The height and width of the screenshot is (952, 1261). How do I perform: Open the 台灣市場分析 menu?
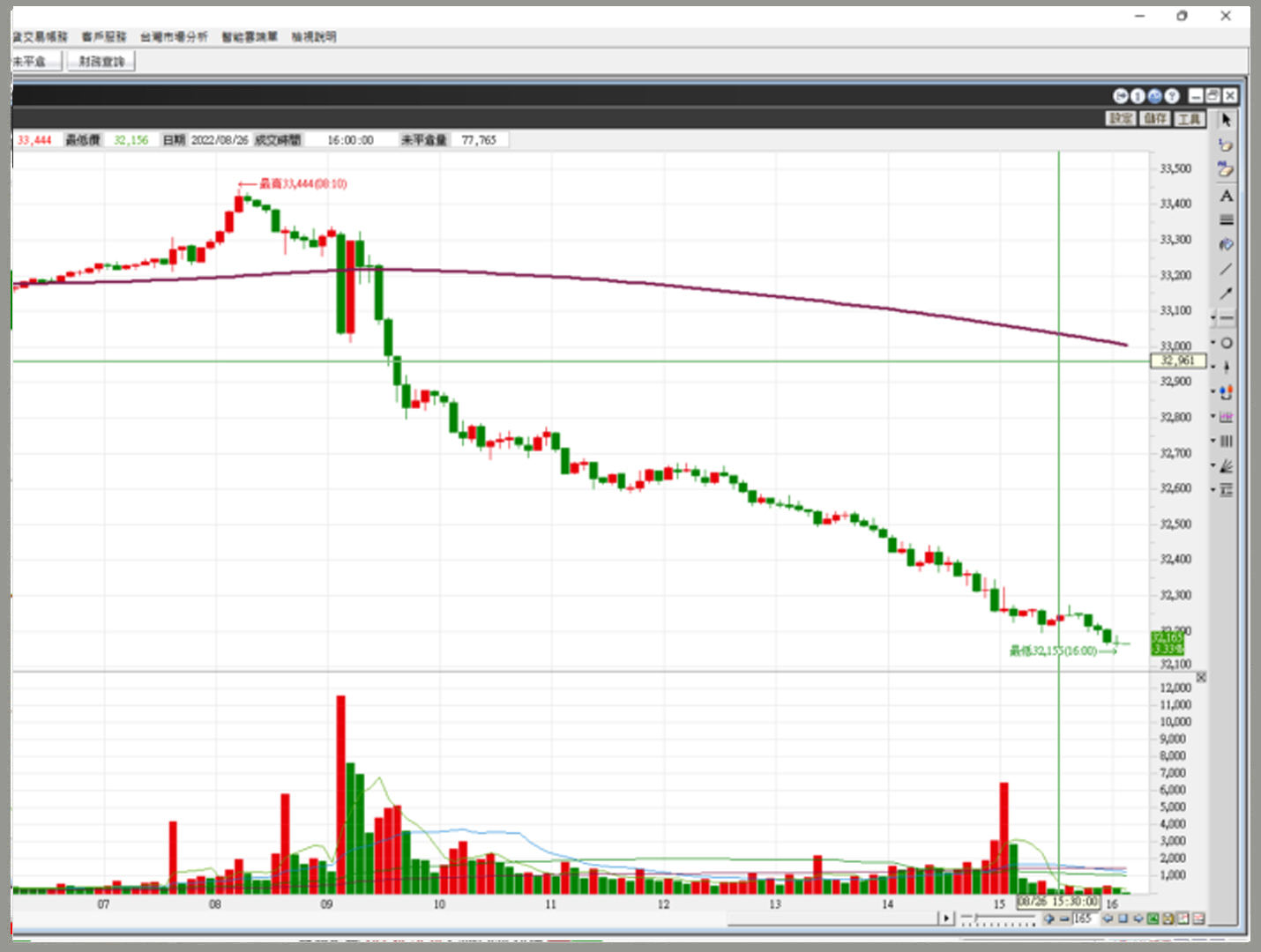tap(174, 36)
